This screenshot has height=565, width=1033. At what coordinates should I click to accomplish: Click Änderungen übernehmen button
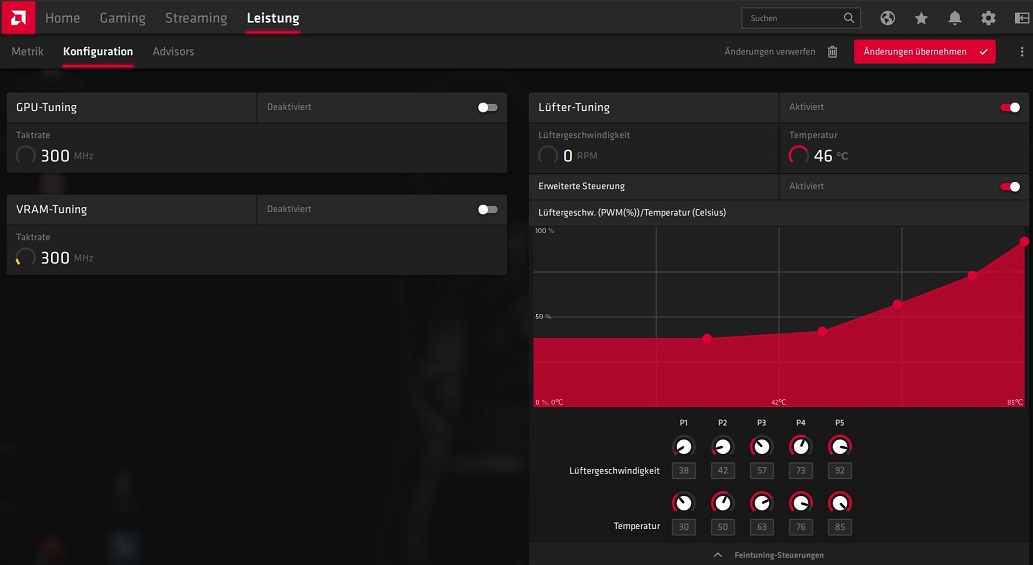click(x=924, y=51)
